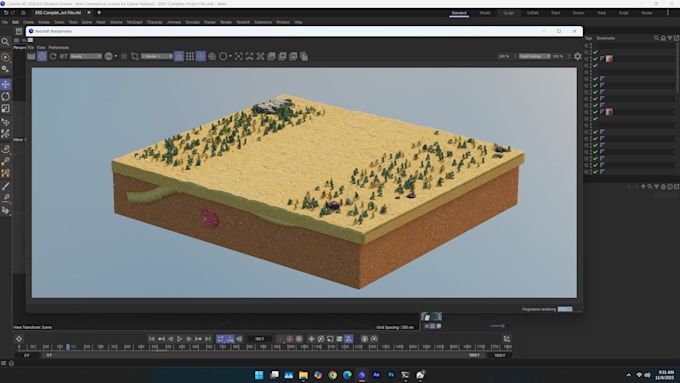This screenshot has width=680, height=383.
Task: Expand the arrow next to globe icon
Action: [x=116, y=56]
